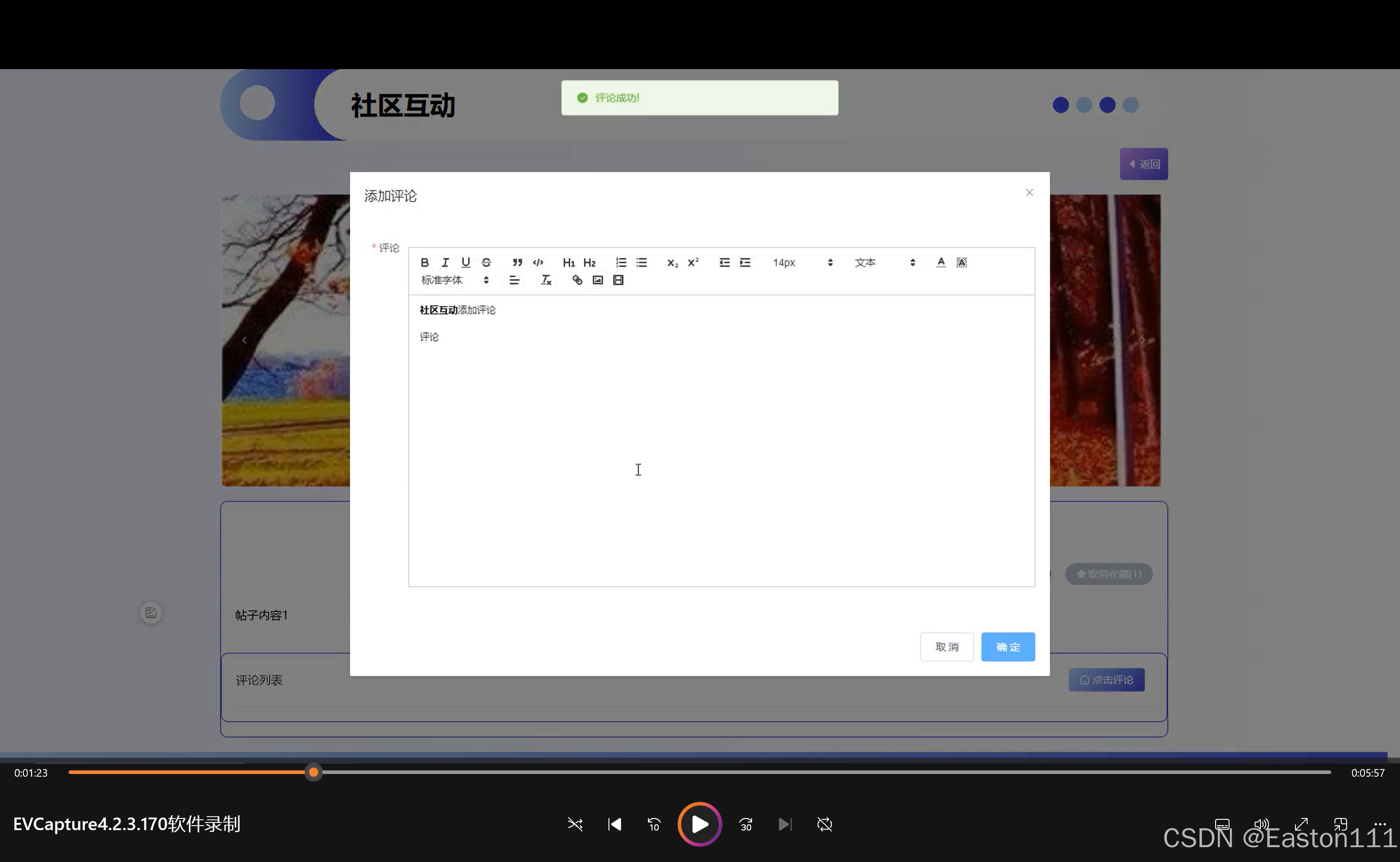
Task: Apply ordered list formatting
Action: click(621, 262)
